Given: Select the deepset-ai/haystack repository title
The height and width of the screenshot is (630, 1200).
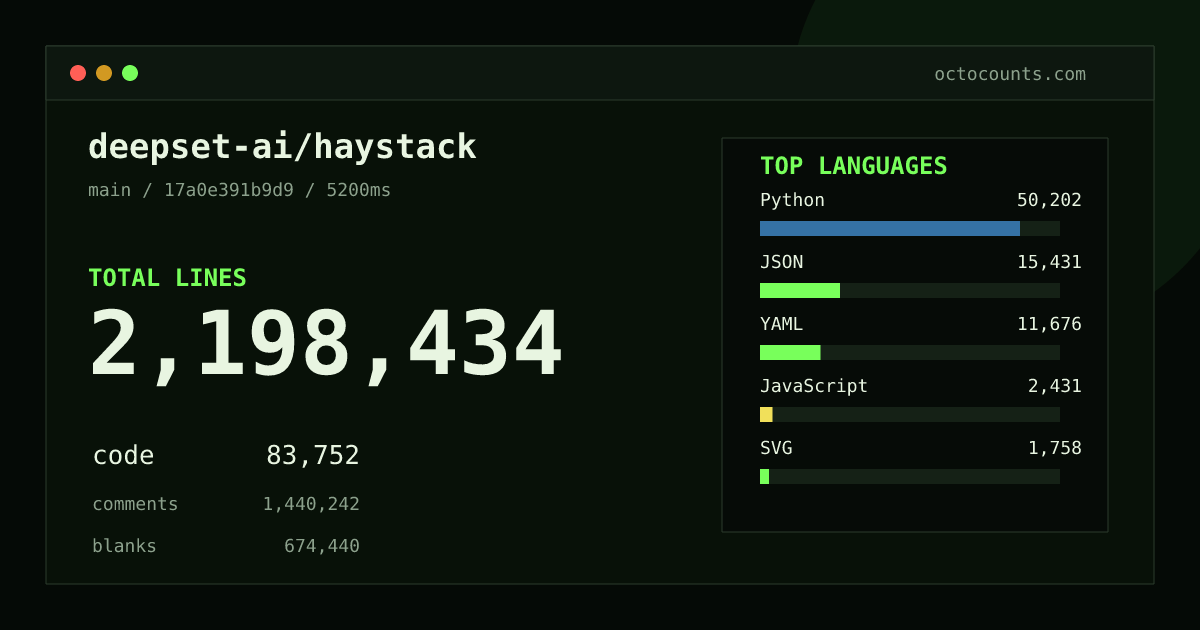Looking at the screenshot, I should (x=282, y=147).
